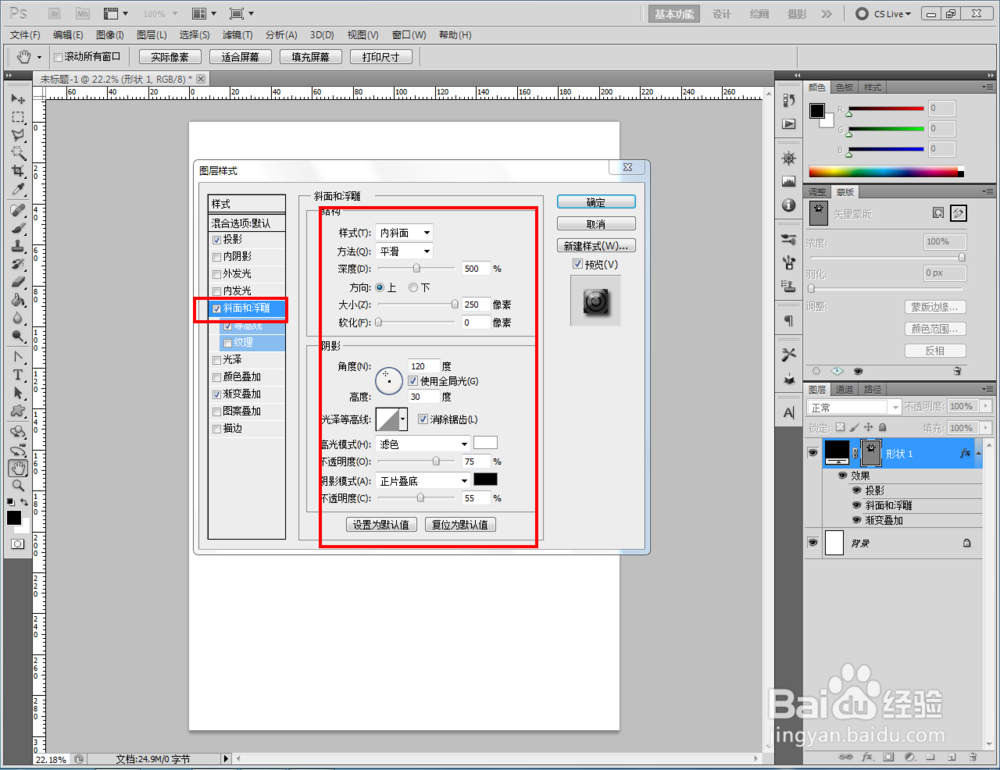Enable the 光泽 style checkbox
The height and width of the screenshot is (770, 1000).
click(217, 360)
